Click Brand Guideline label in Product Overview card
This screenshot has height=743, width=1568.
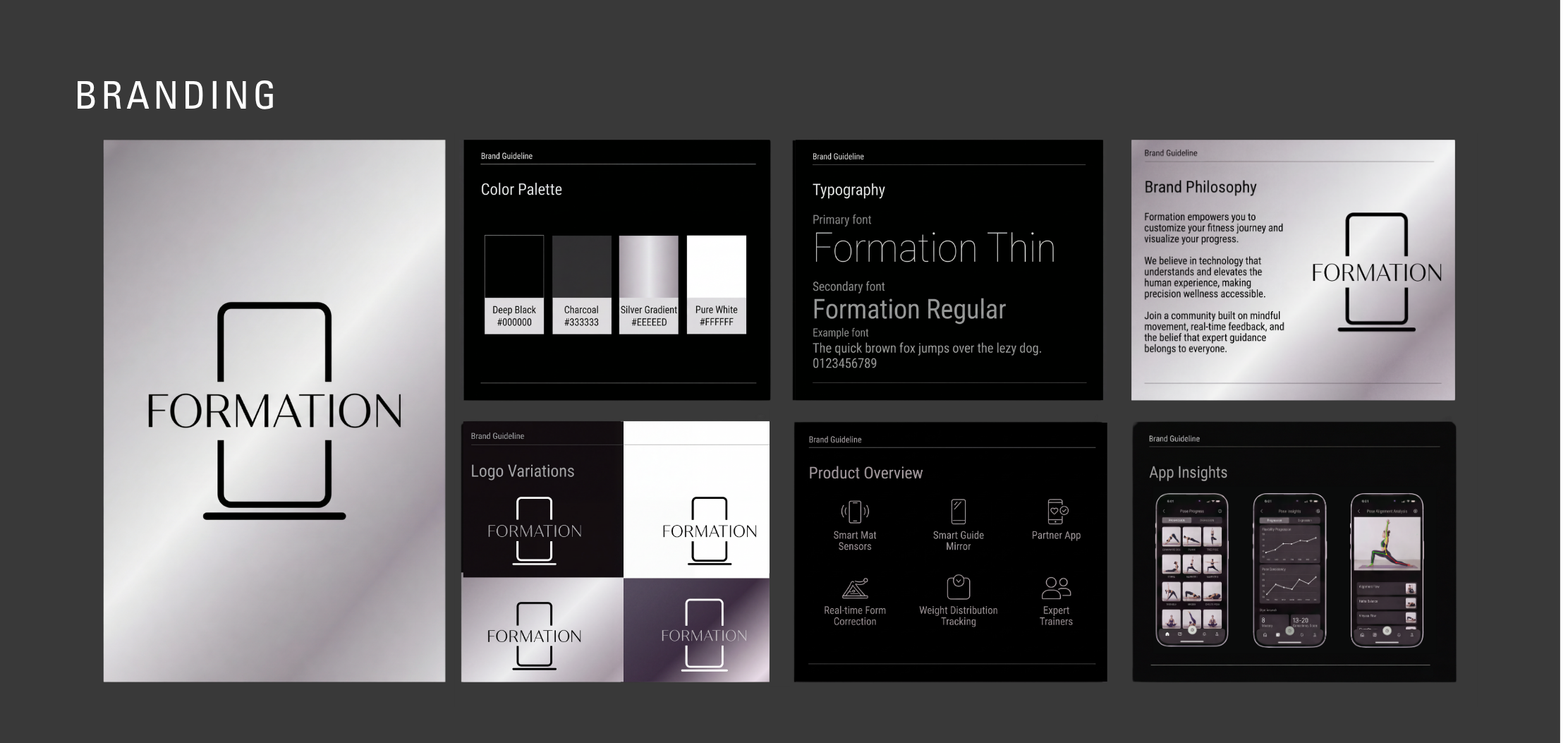point(835,440)
